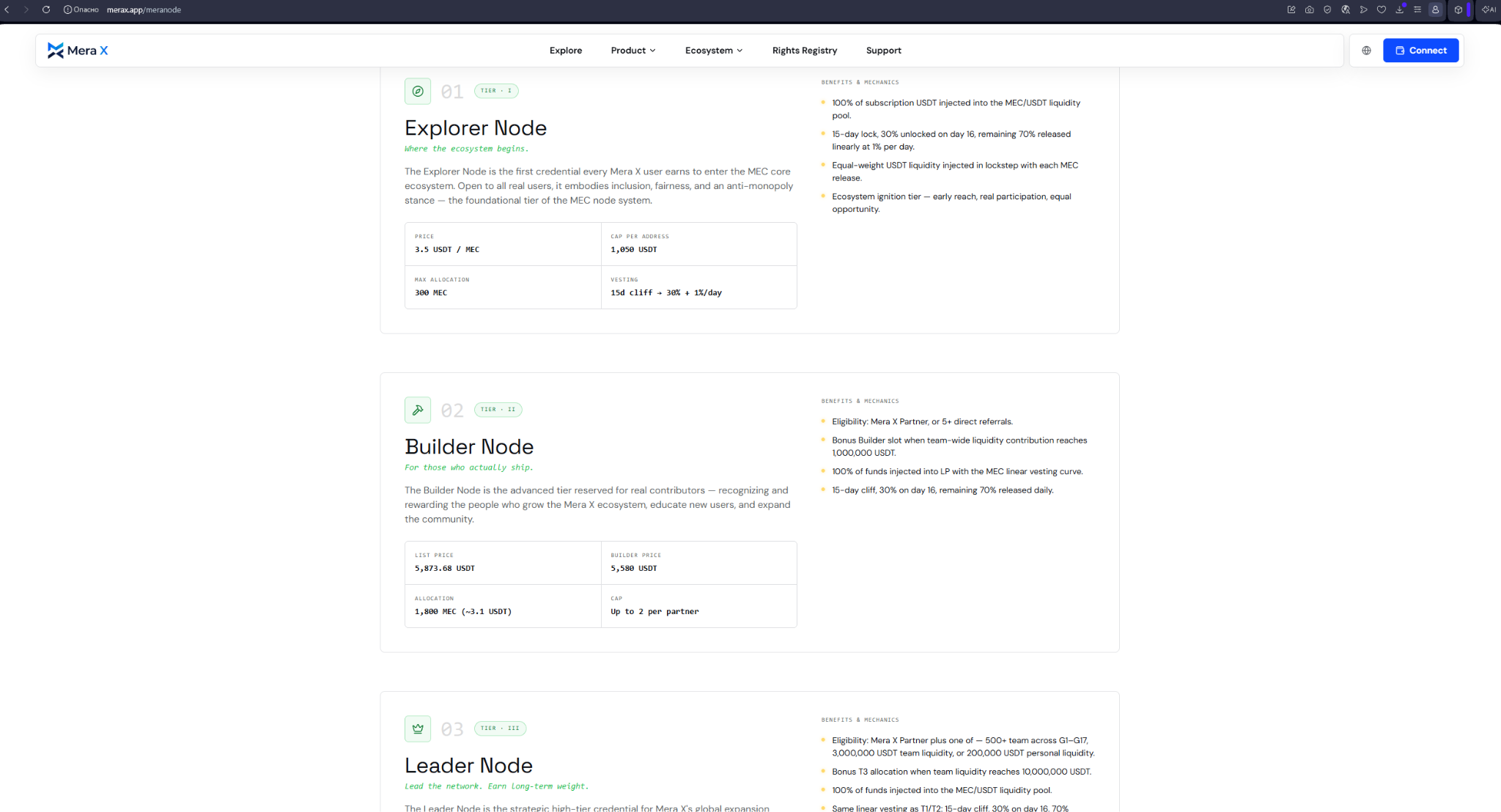Click the '3.5 USDT / MEC' price value

[447, 250]
